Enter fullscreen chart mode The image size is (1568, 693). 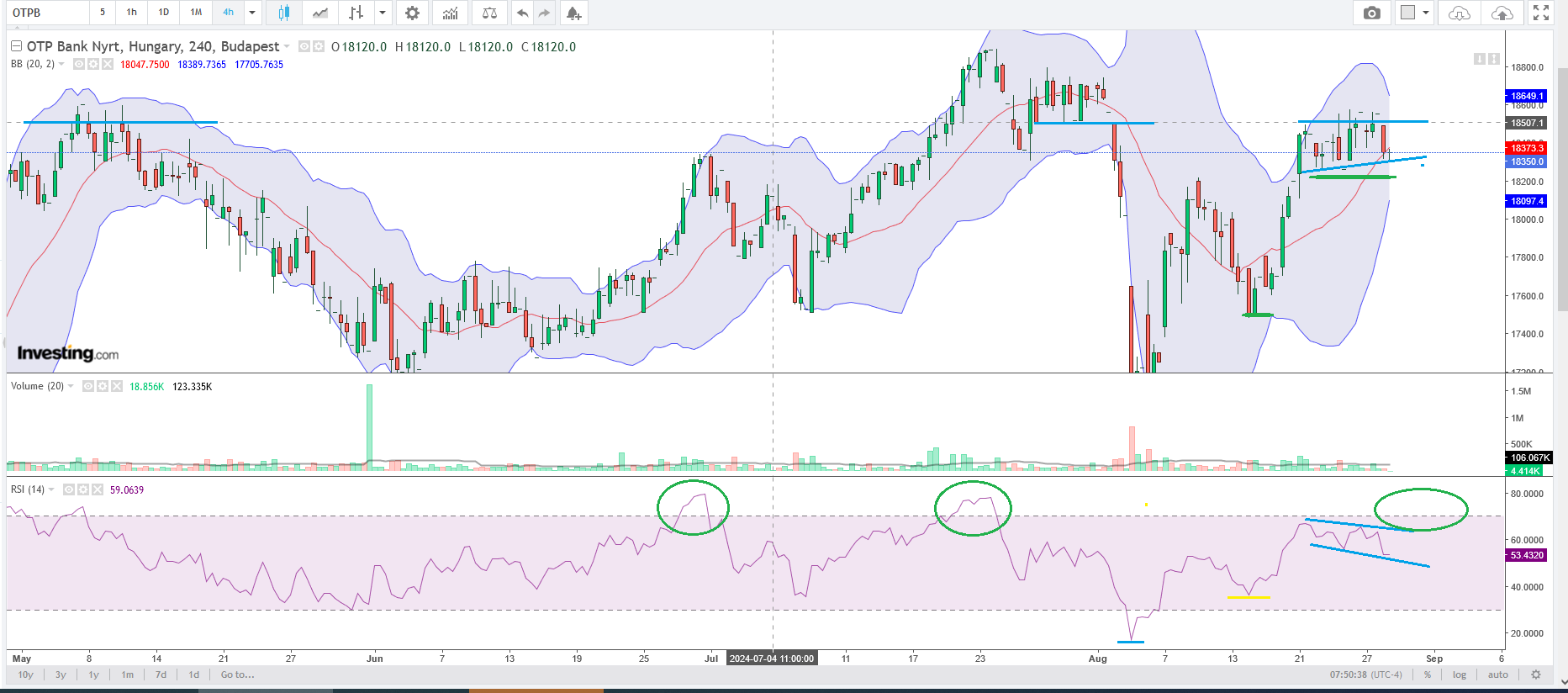pos(1541,13)
